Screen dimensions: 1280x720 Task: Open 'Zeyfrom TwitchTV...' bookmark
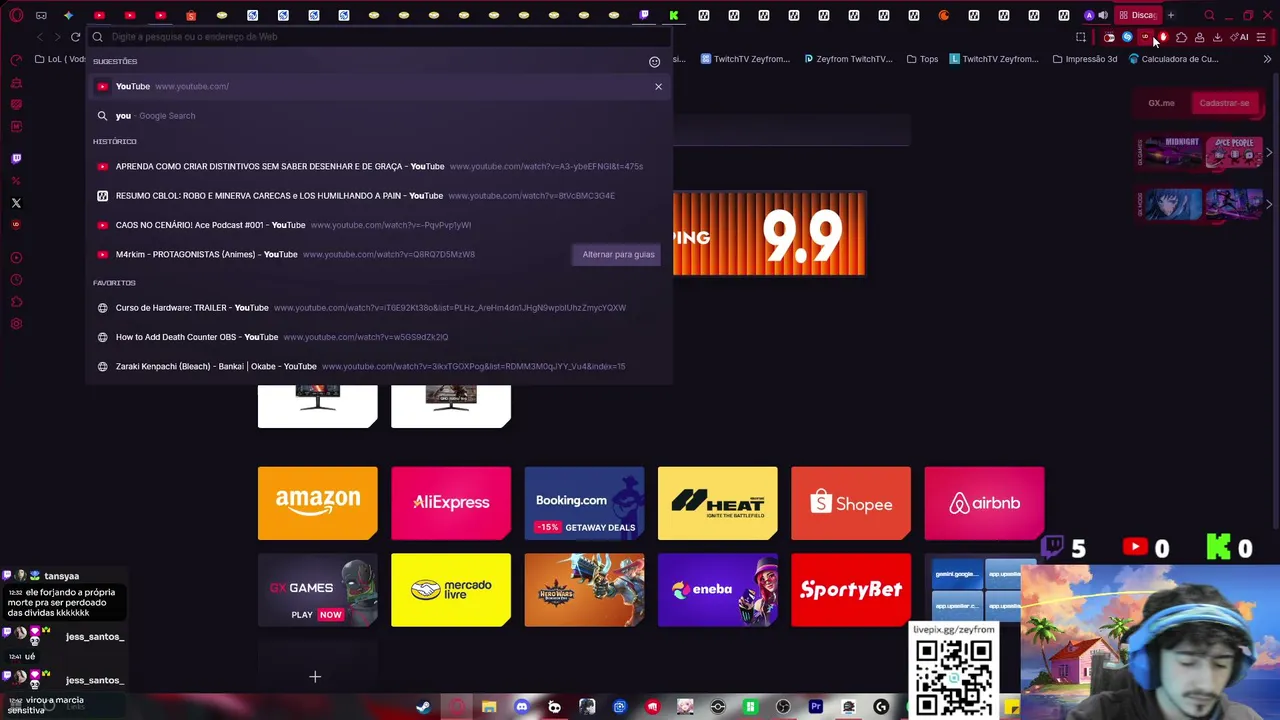[x=847, y=59]
